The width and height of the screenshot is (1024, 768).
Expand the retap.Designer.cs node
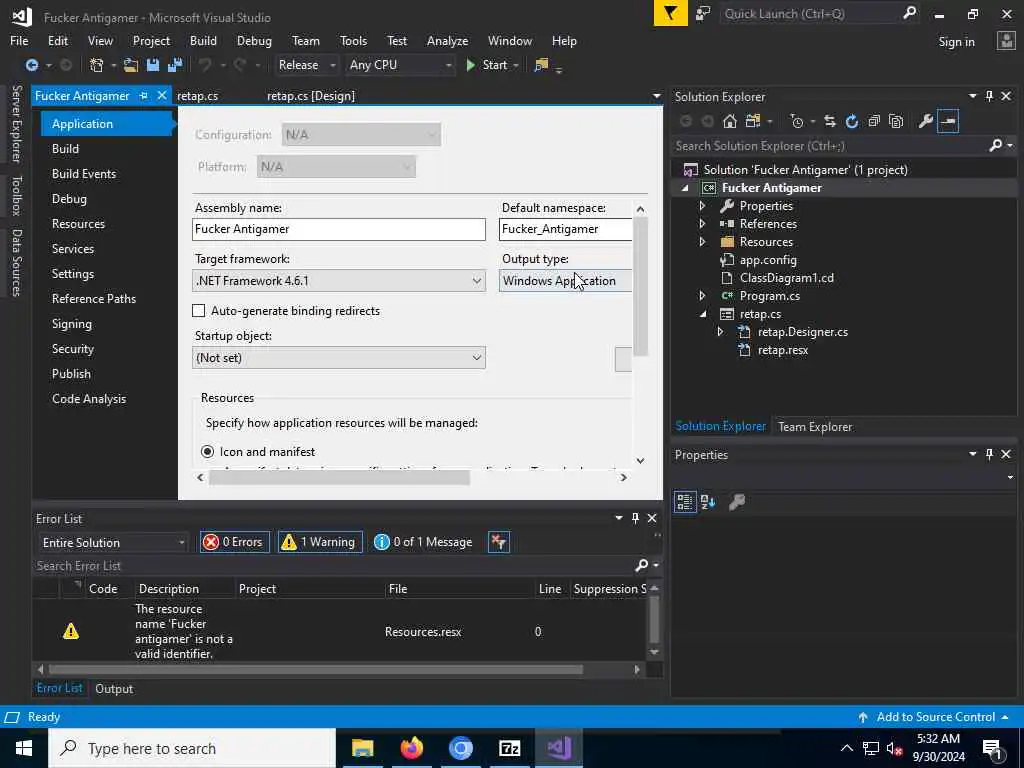click(720, 332)
